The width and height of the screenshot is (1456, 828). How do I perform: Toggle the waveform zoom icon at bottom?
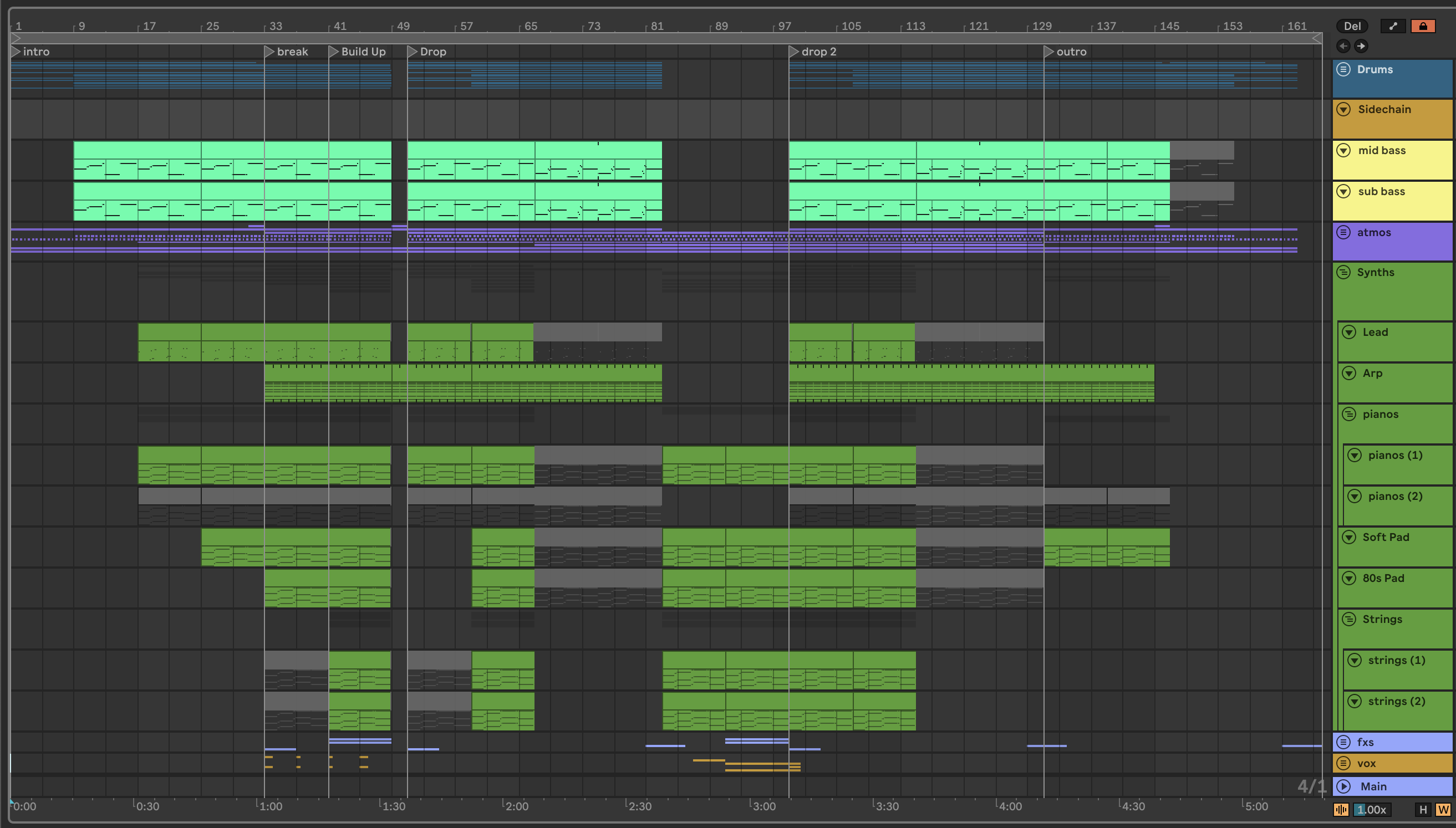(1341, 809)
